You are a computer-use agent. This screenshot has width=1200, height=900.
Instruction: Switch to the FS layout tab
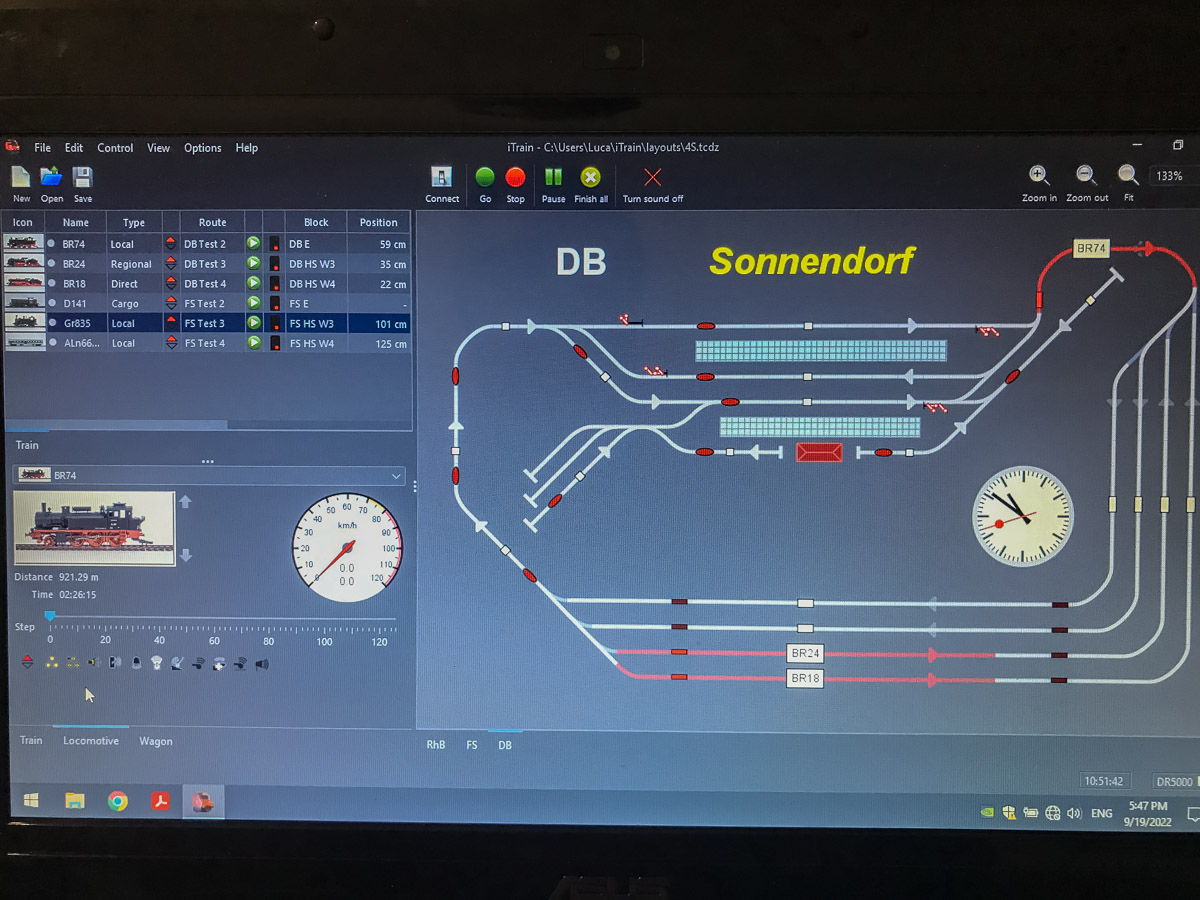click(x=471, y=745)
